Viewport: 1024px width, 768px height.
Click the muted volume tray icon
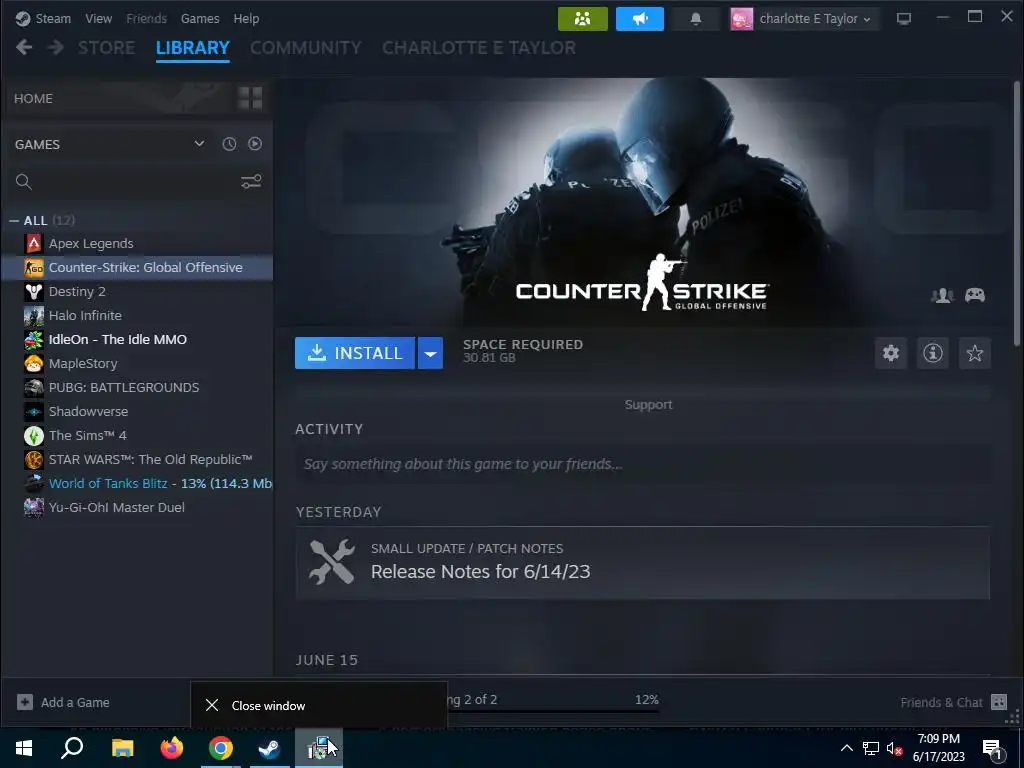tap(894, 748)
